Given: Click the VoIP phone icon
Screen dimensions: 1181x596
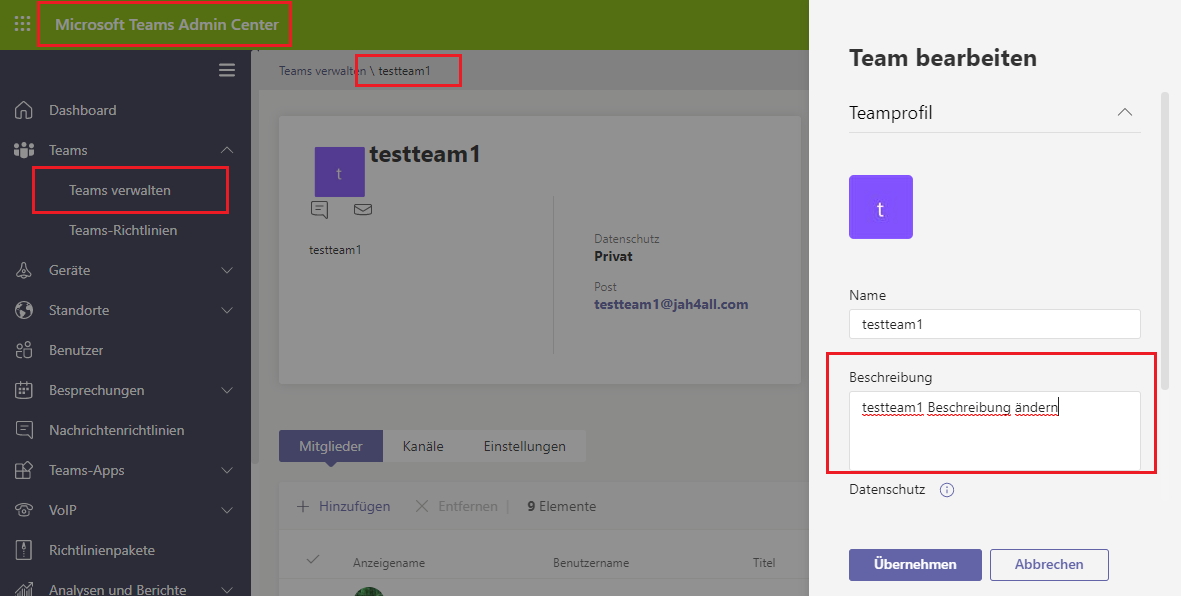Looking at the screenshot, I should coord(23,509).
